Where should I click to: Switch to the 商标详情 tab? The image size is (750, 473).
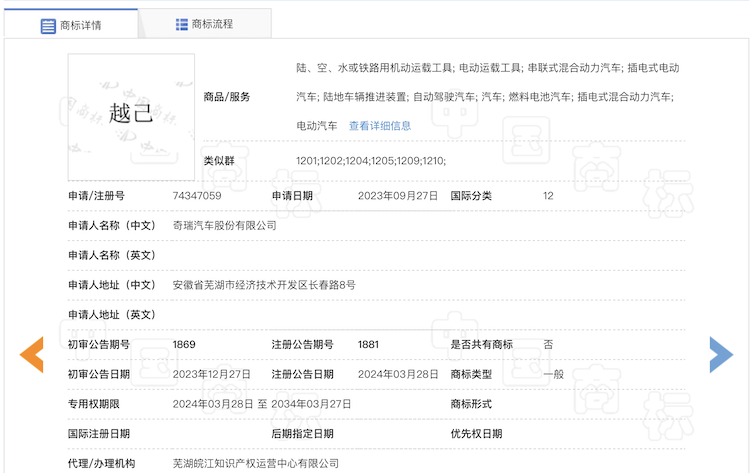pos(82,25)
